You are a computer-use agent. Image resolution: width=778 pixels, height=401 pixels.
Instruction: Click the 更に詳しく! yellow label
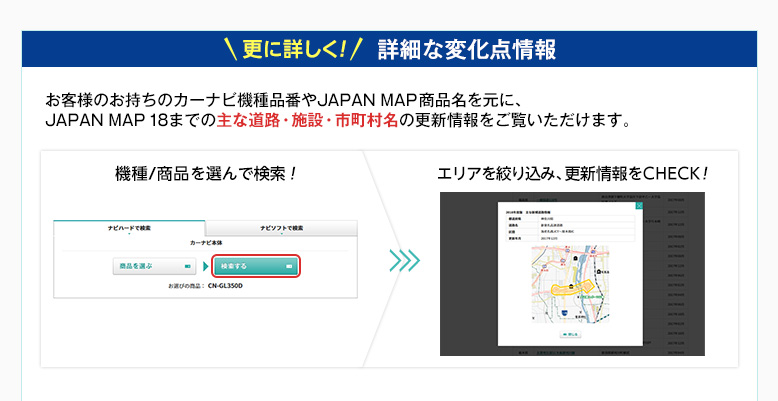pyautogui.click(x=293, y=50)
